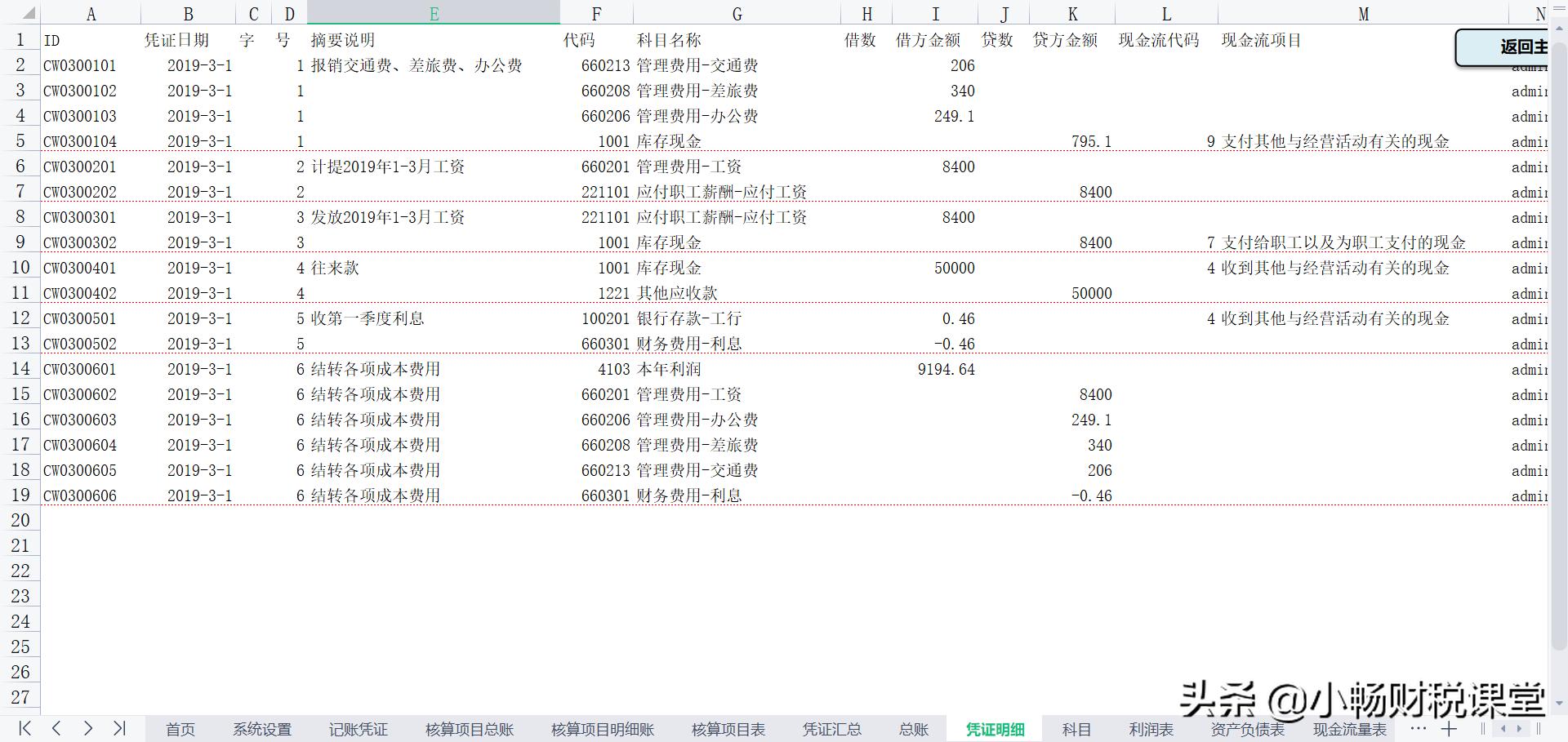This screenshot has height=742, width=1568.
Task: Select row 14 header
Action: 20,369
